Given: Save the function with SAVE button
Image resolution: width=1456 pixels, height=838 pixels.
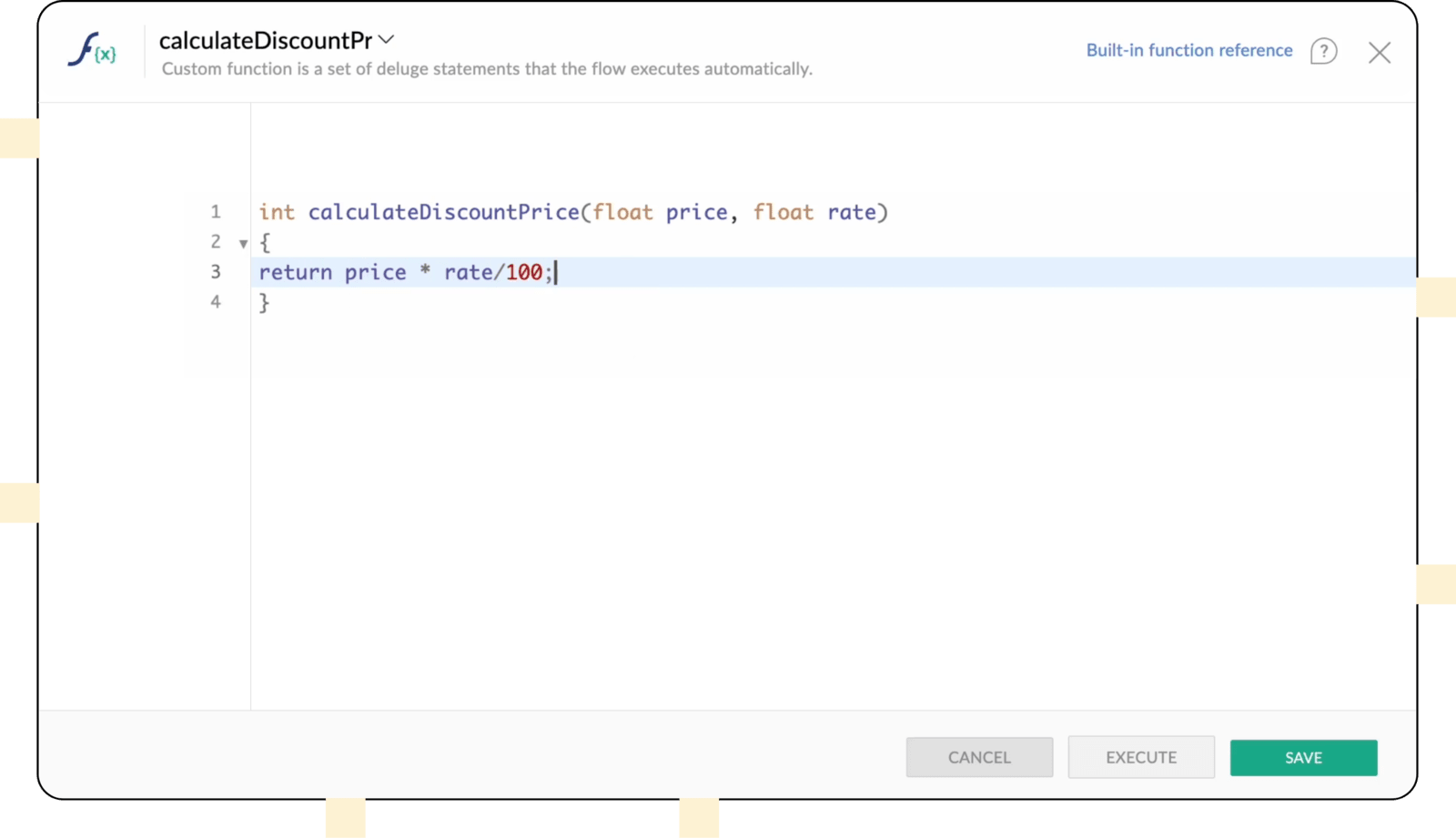Looking at the screenshot, I should coord(1303,757).
